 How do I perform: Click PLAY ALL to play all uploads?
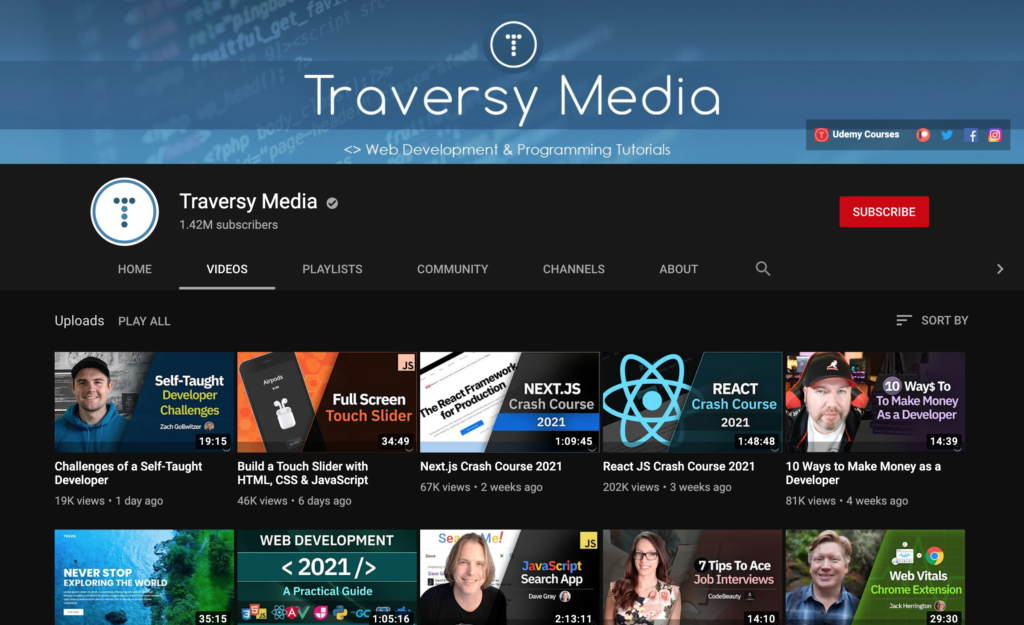pyautogui.click(x=144, y=321)
